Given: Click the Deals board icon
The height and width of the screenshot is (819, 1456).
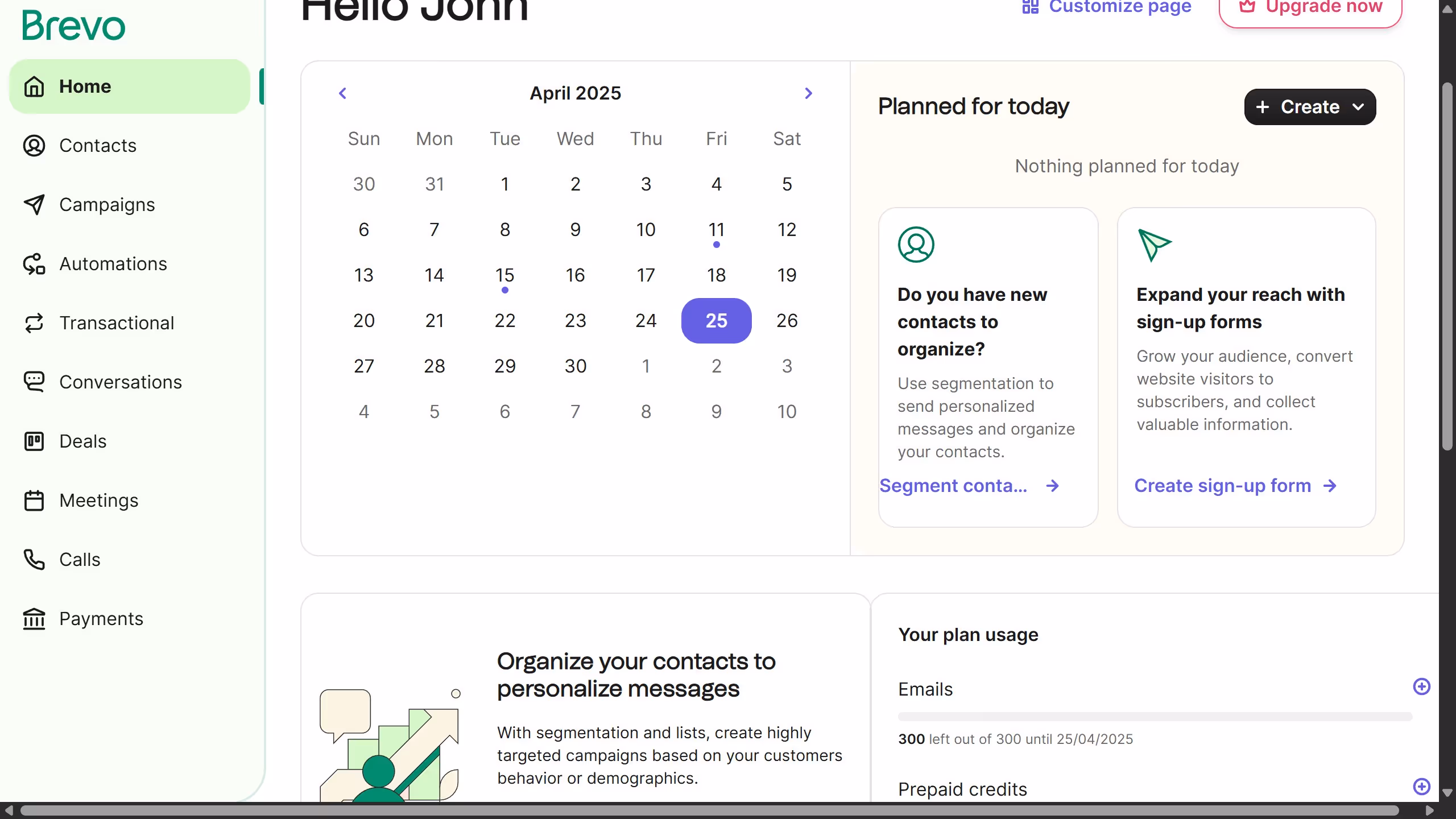Looking at the screenshot, I should pos(34,441).
